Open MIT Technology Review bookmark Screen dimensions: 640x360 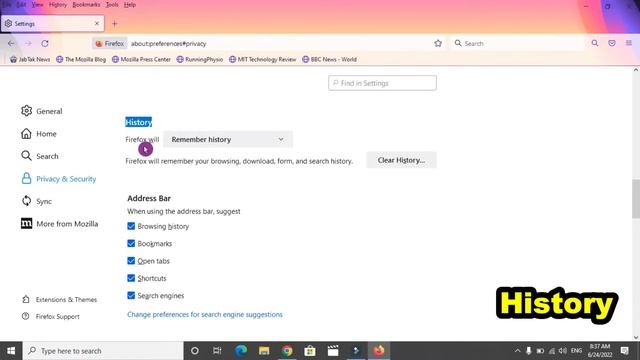(x=262, y=60)
